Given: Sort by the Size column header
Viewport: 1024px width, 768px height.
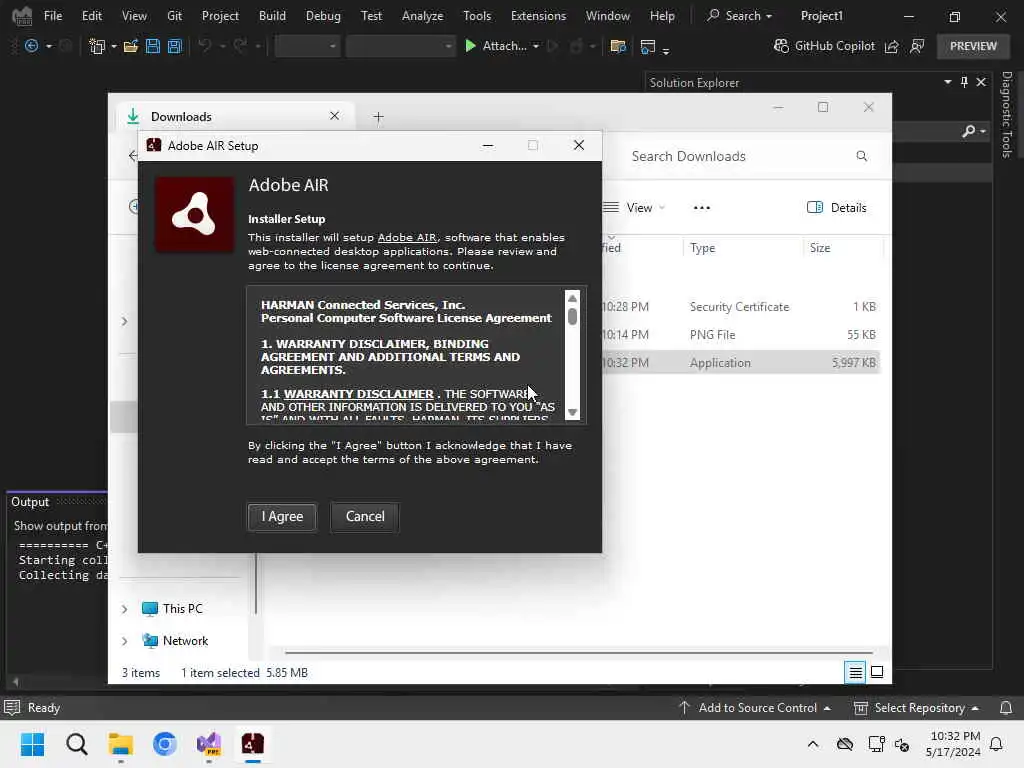Looking at the screenshot, I should 820,248.
